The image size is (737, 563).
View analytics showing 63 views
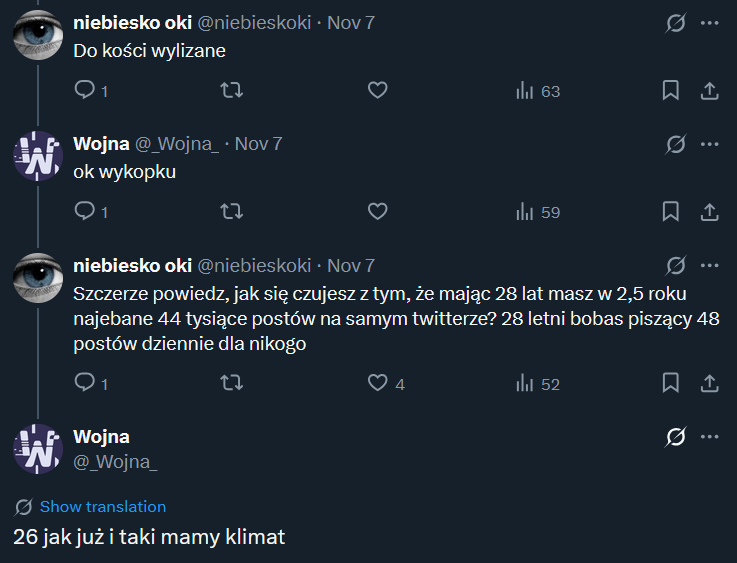coord(538,91)
